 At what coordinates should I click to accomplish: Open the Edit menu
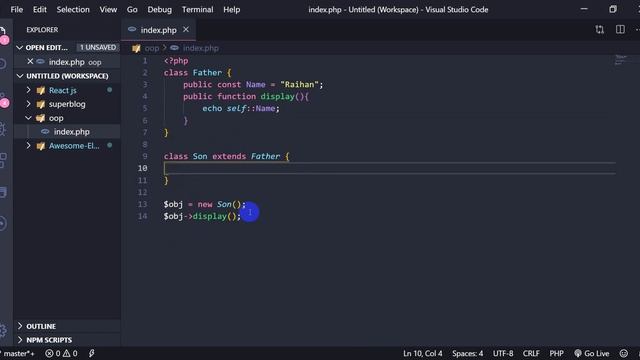40,9
